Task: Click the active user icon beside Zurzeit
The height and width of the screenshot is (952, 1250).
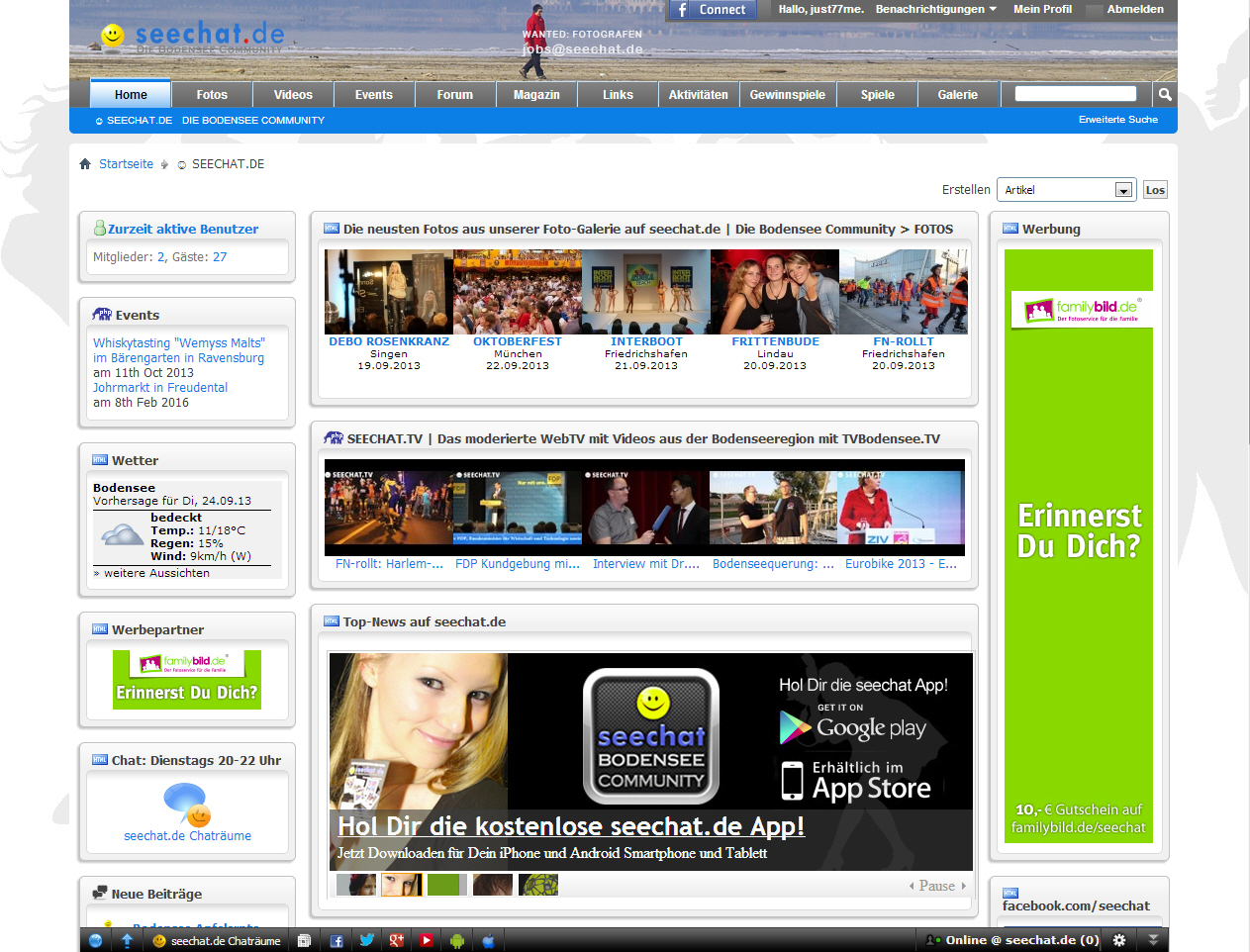Action: click(99, 228)
